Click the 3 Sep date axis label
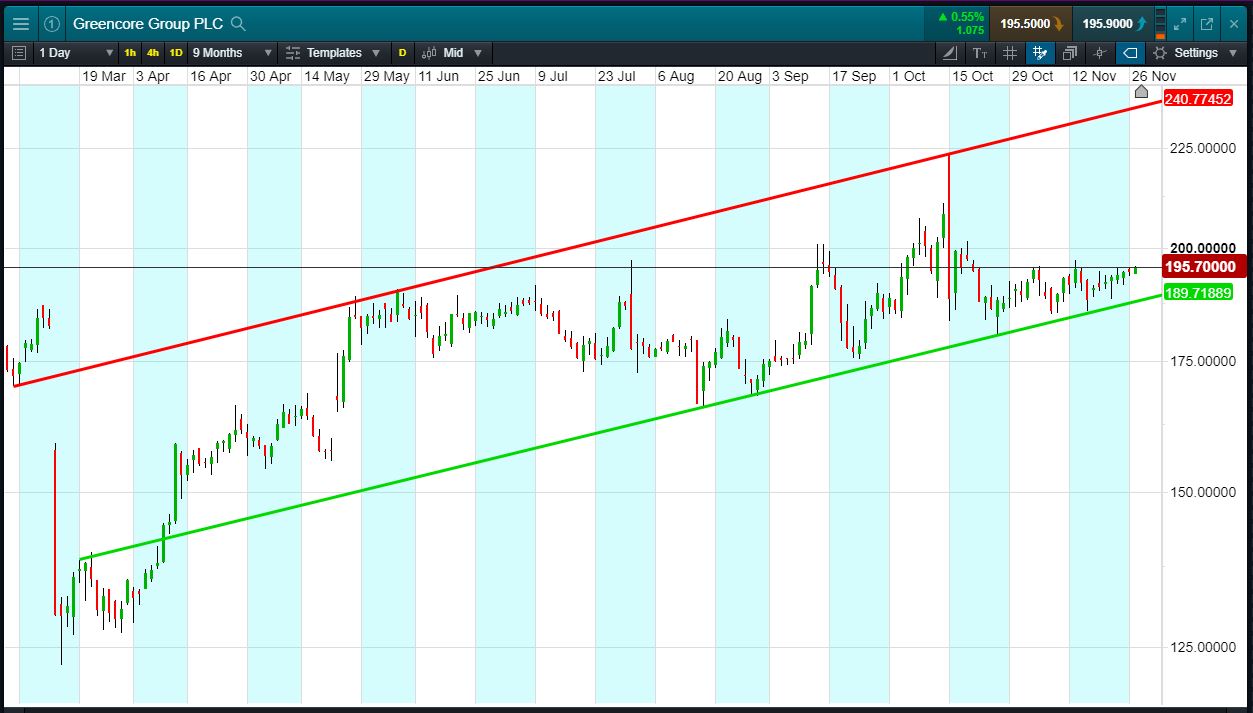This screenshot has width=1253, height=713. [790, 76]
